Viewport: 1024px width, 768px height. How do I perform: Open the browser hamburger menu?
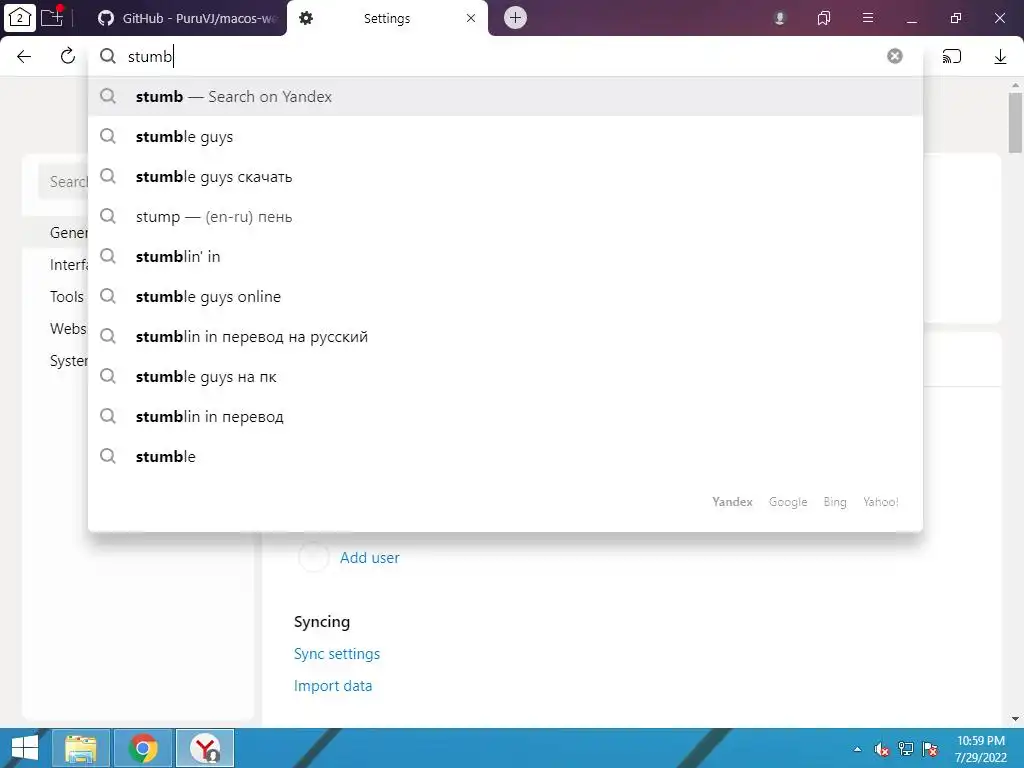pos(868,18)
